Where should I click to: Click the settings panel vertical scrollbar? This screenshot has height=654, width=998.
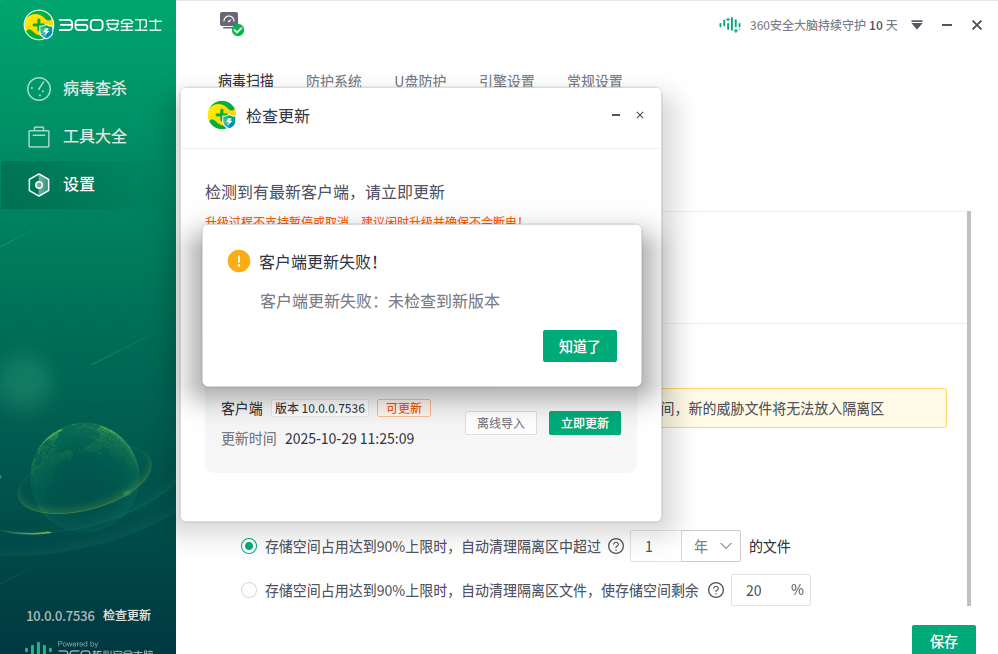(x=969, y=408)
